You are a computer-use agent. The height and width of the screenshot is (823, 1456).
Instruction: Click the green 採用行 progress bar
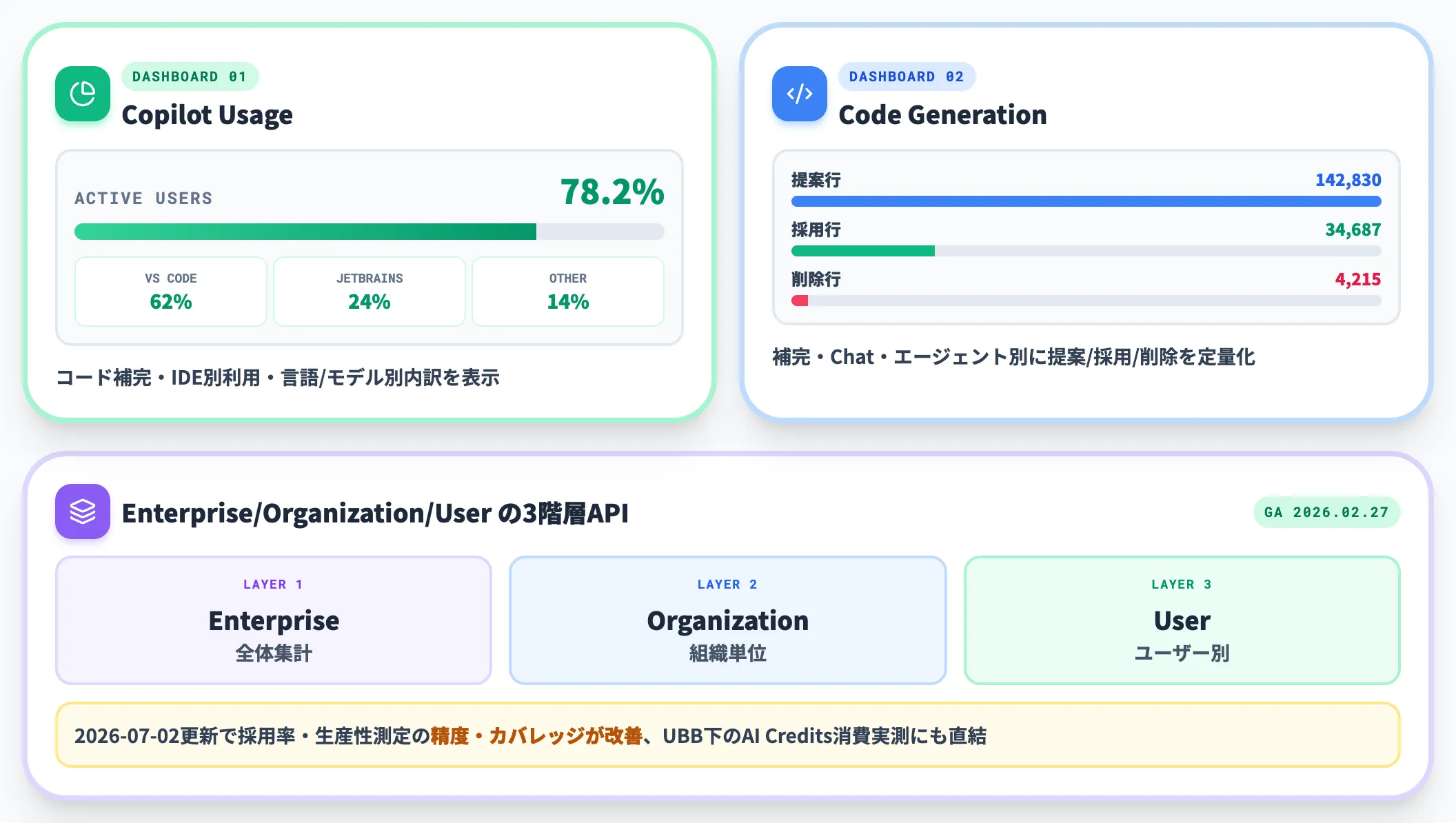(1086, 251)
